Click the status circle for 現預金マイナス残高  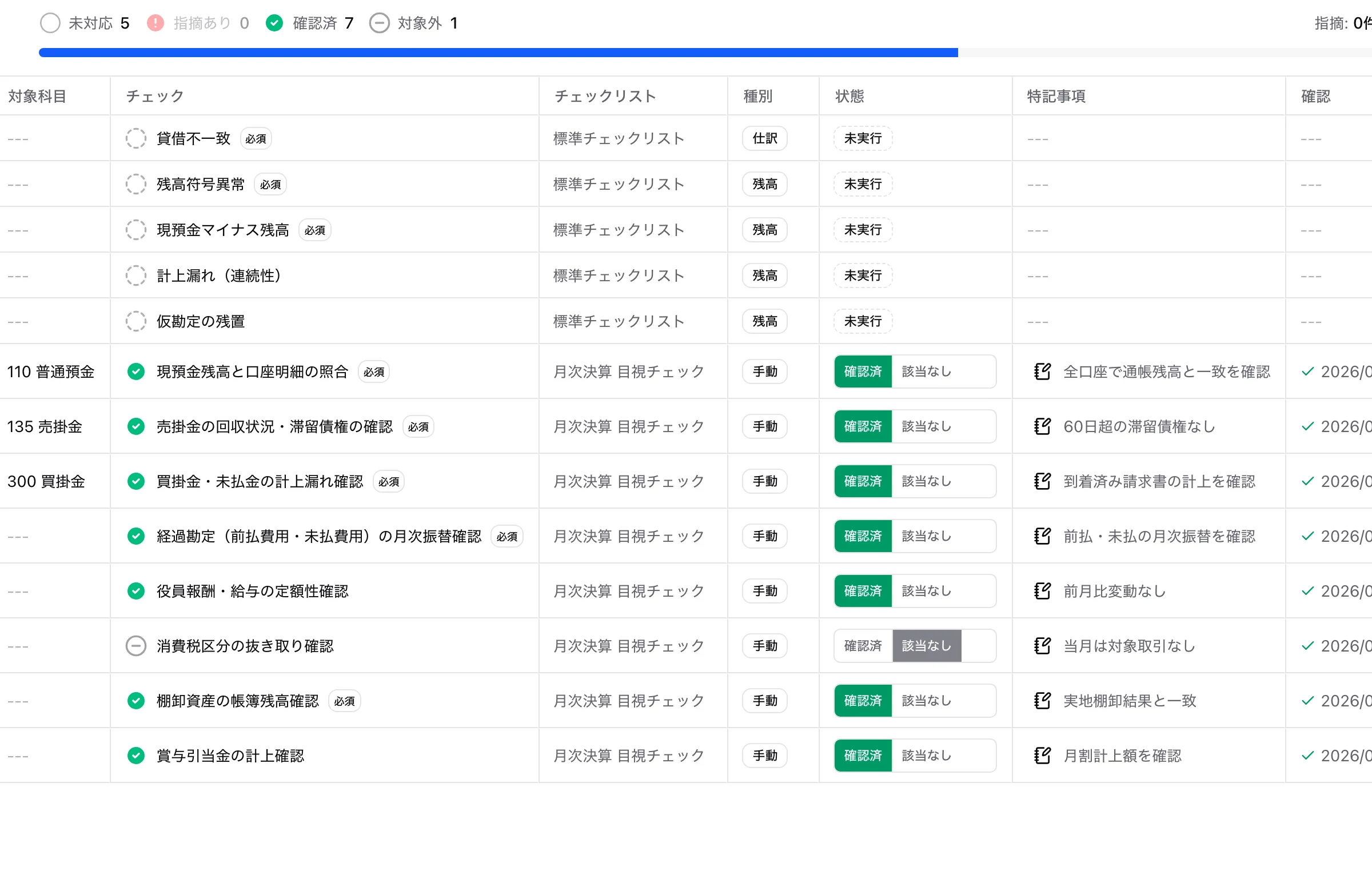(136, 230)
